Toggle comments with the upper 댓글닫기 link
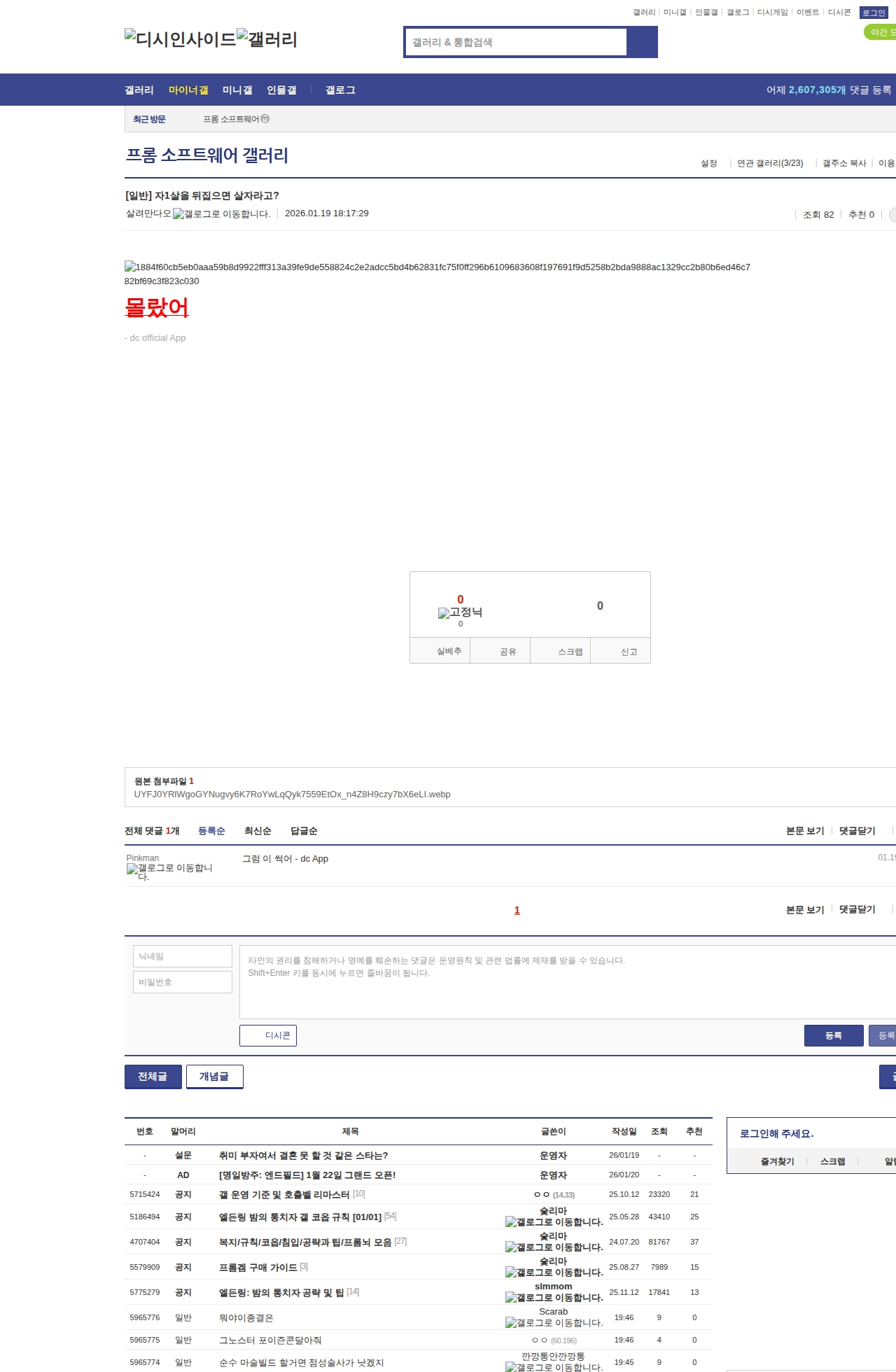Viewport: 896px width, 1372px height. pyautogui.click(x=857, y=831)
